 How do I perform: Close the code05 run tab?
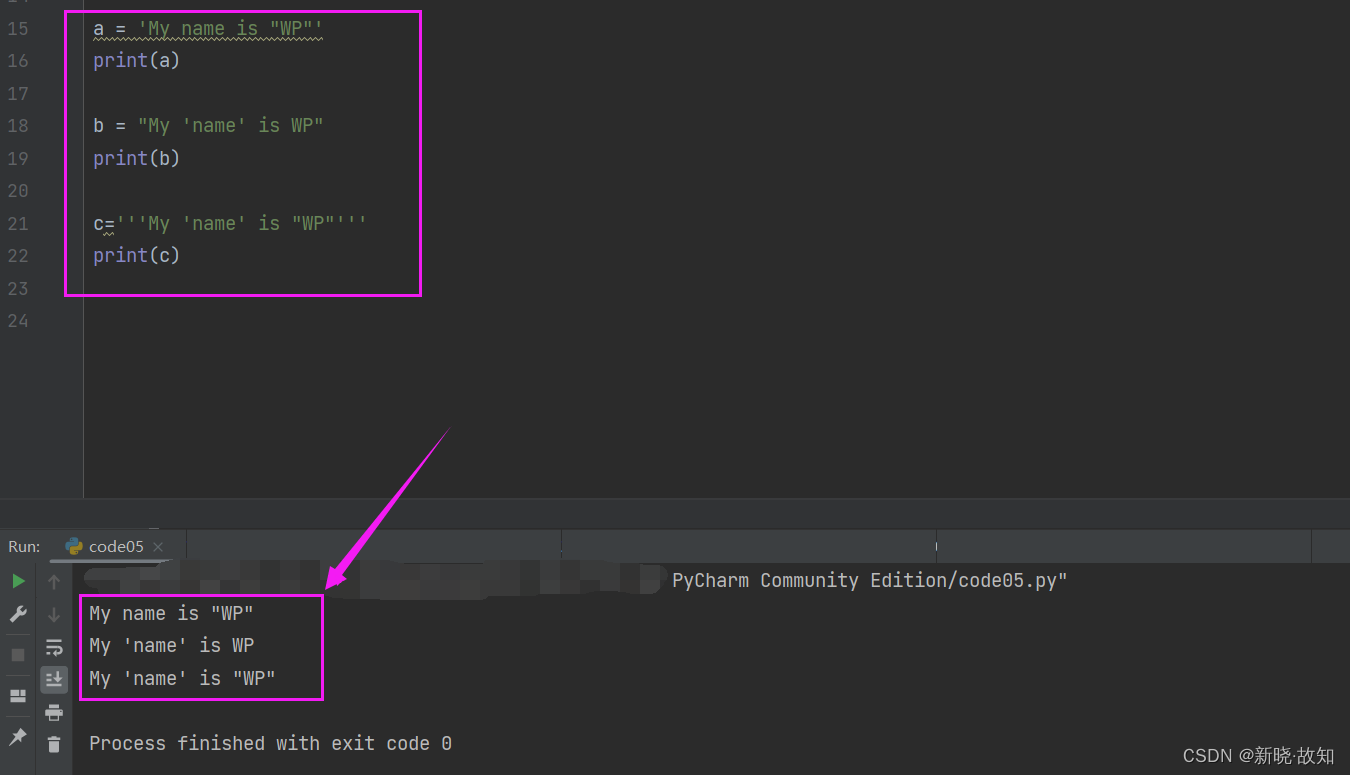157,546
